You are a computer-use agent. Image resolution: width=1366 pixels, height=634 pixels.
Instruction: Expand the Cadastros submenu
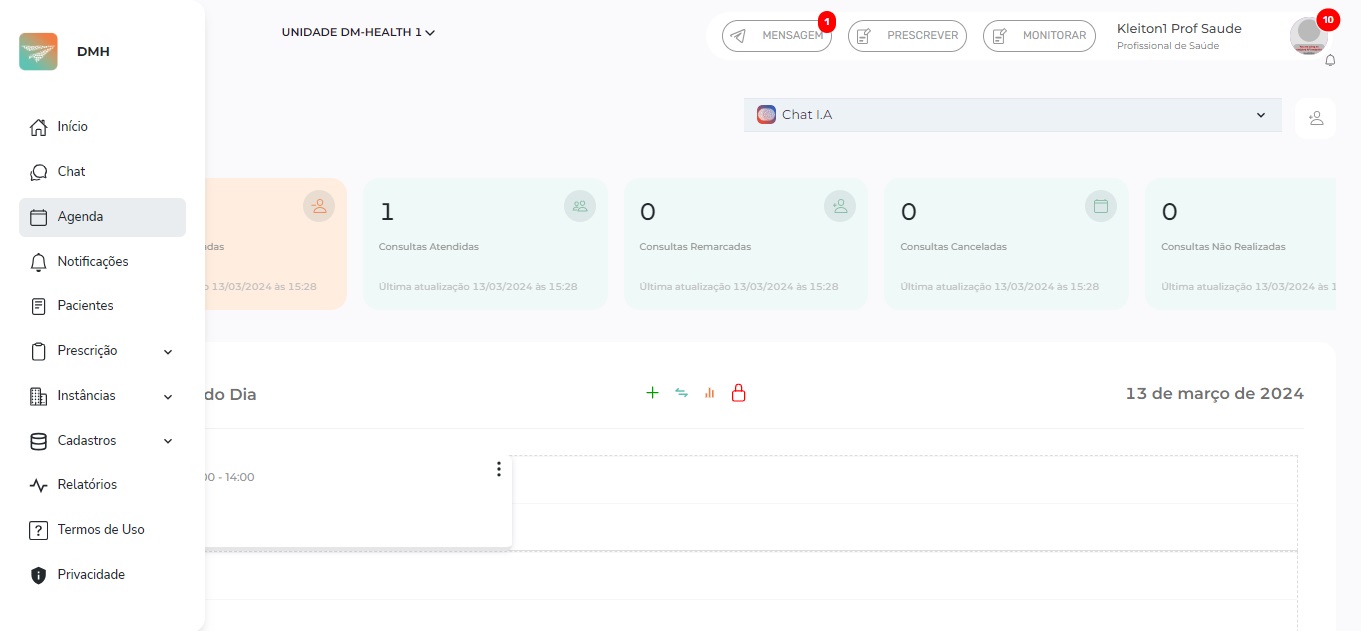pos(168,441)
